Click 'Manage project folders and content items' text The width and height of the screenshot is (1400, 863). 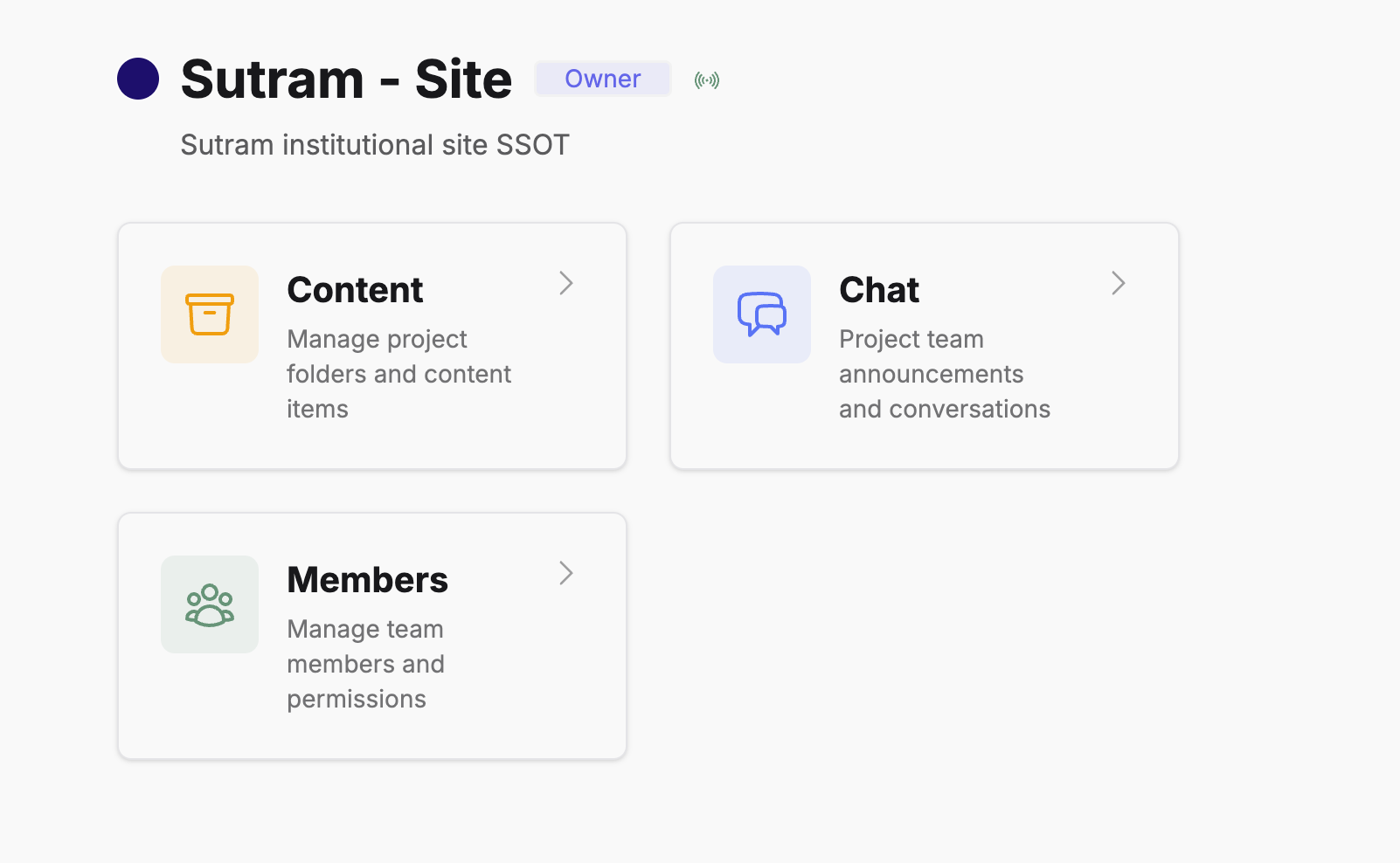coord(399,374)
